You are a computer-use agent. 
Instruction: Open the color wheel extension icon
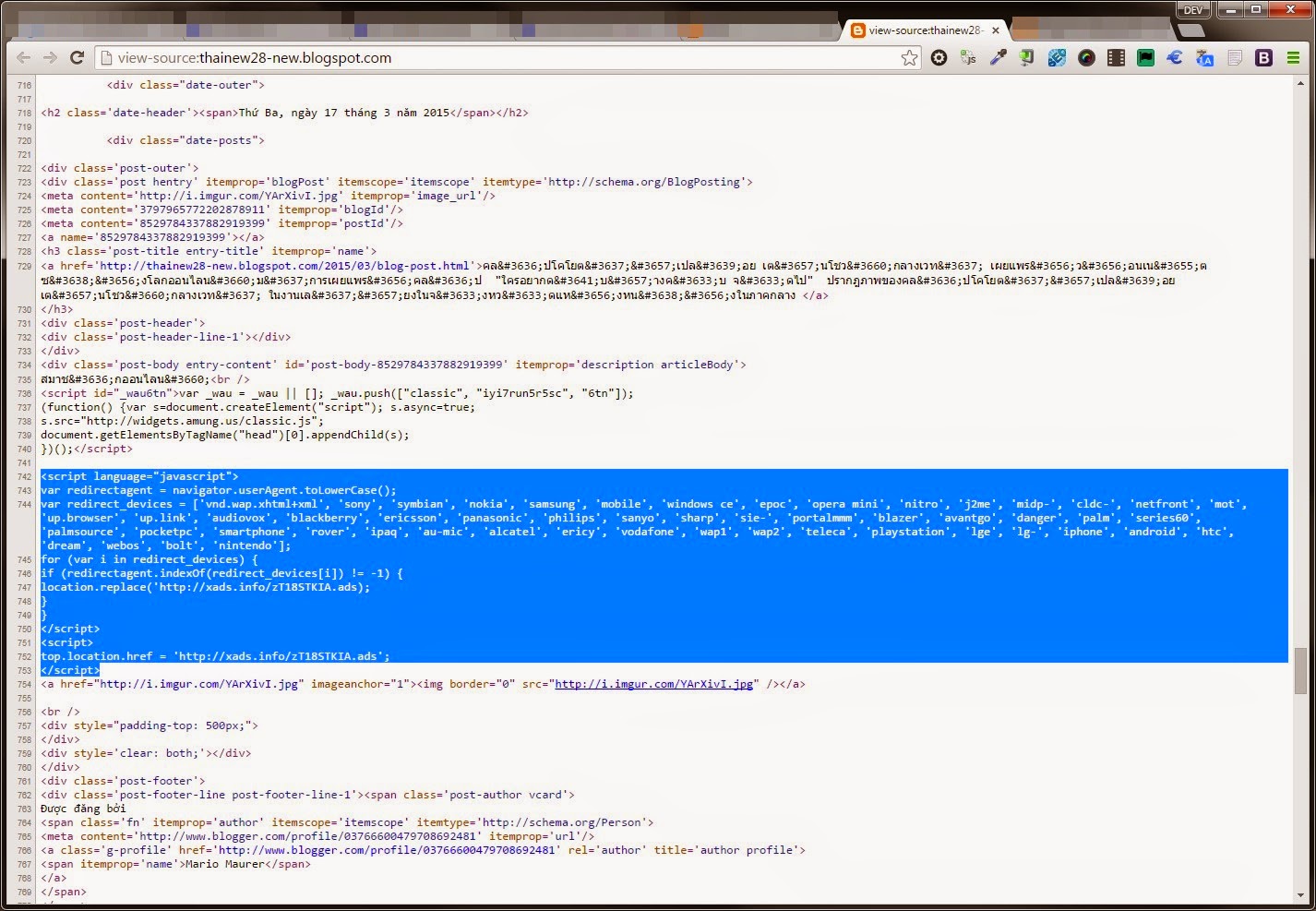(1086, 57)
